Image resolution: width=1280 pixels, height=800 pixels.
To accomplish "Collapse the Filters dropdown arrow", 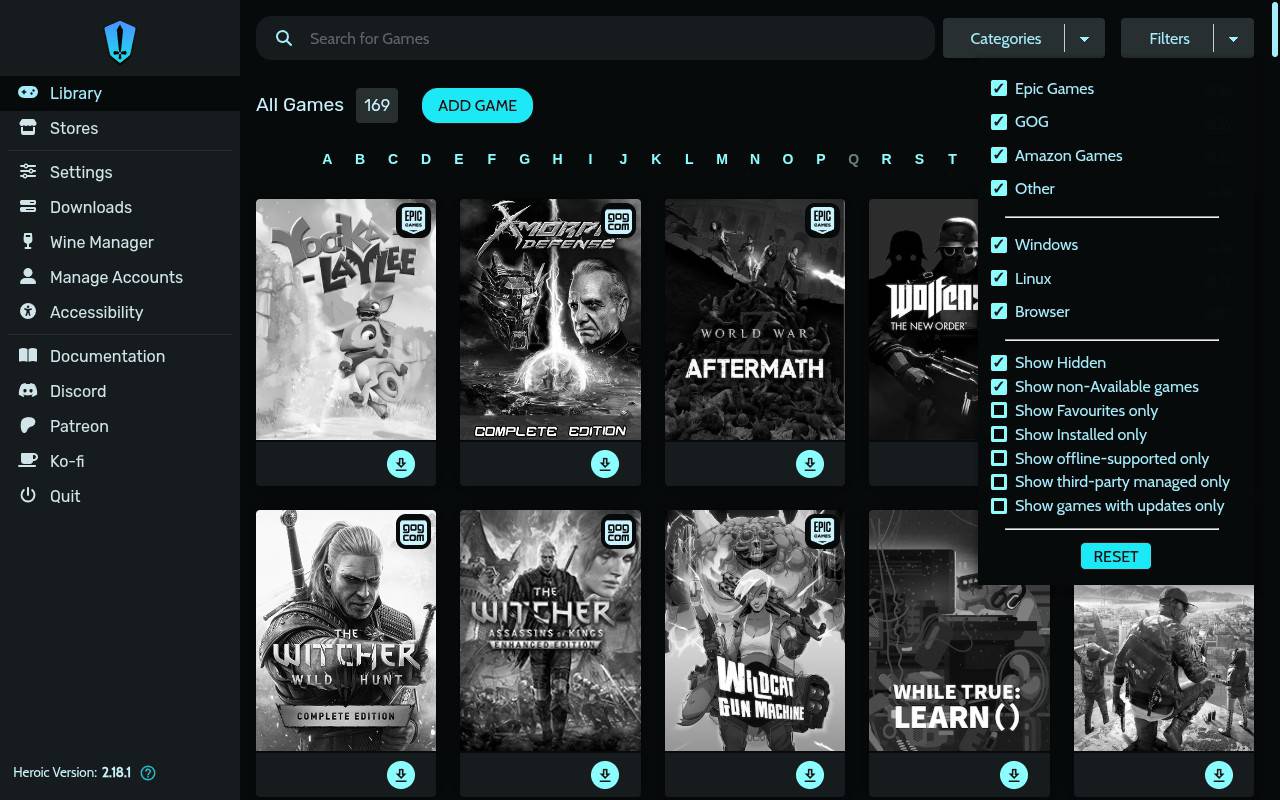I will (x=1233, y=39).
